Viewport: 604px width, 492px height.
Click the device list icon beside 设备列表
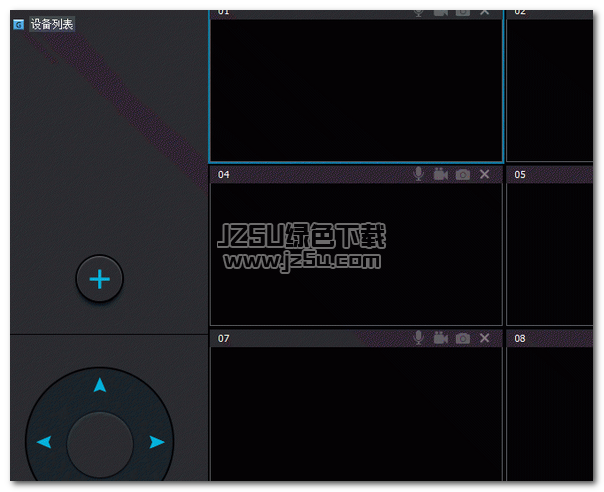pyautogui.click(x=18, y=25)
